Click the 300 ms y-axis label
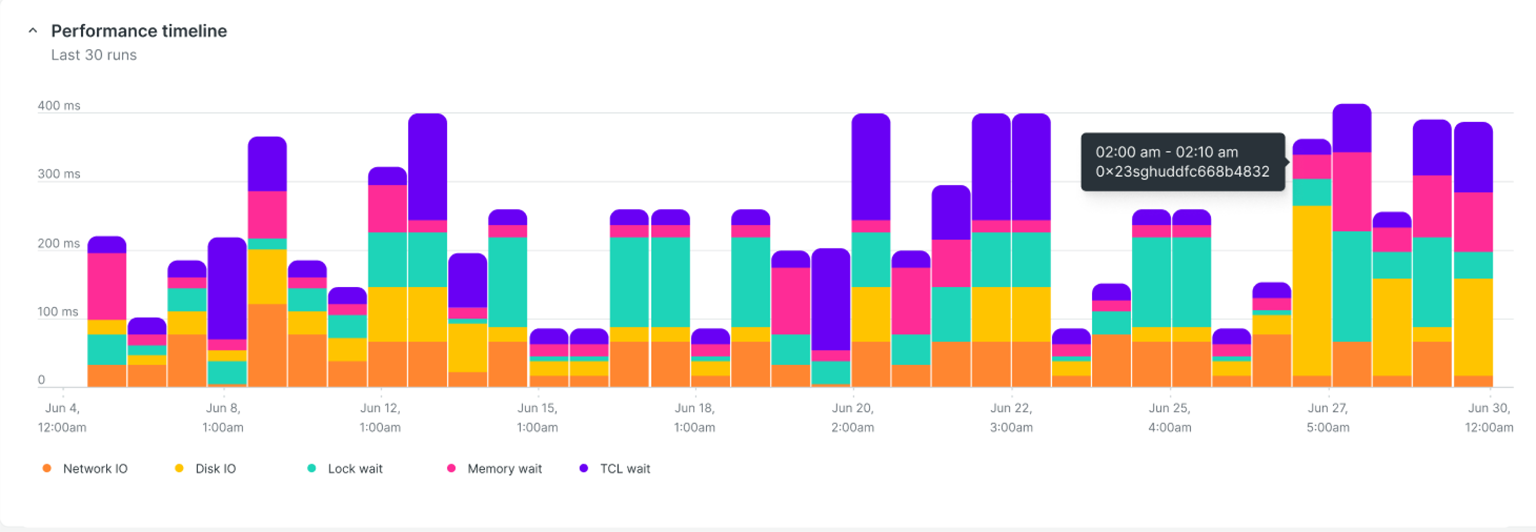The height and width of the screenshot is (532, 1536). (x=58, y=174)
